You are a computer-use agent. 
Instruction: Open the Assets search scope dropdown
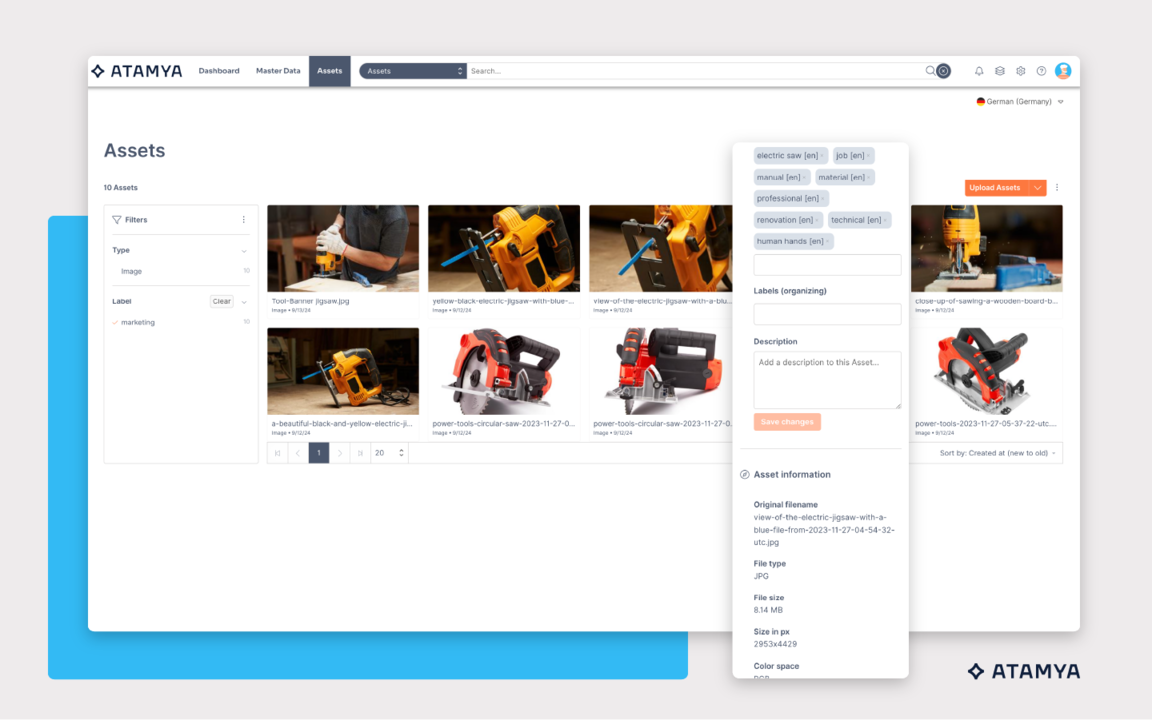413,71
